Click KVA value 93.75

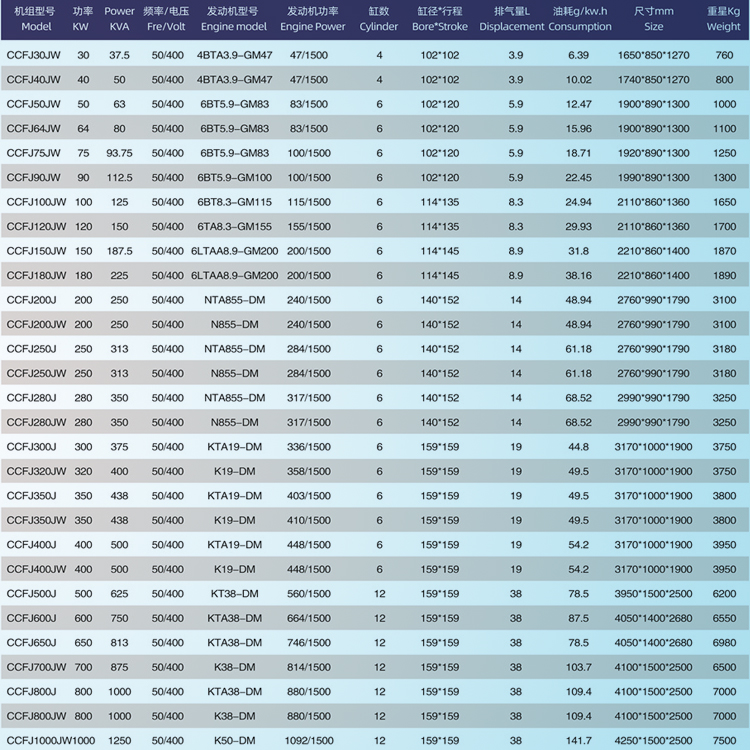pyautogui.click(x=119, y=153)
